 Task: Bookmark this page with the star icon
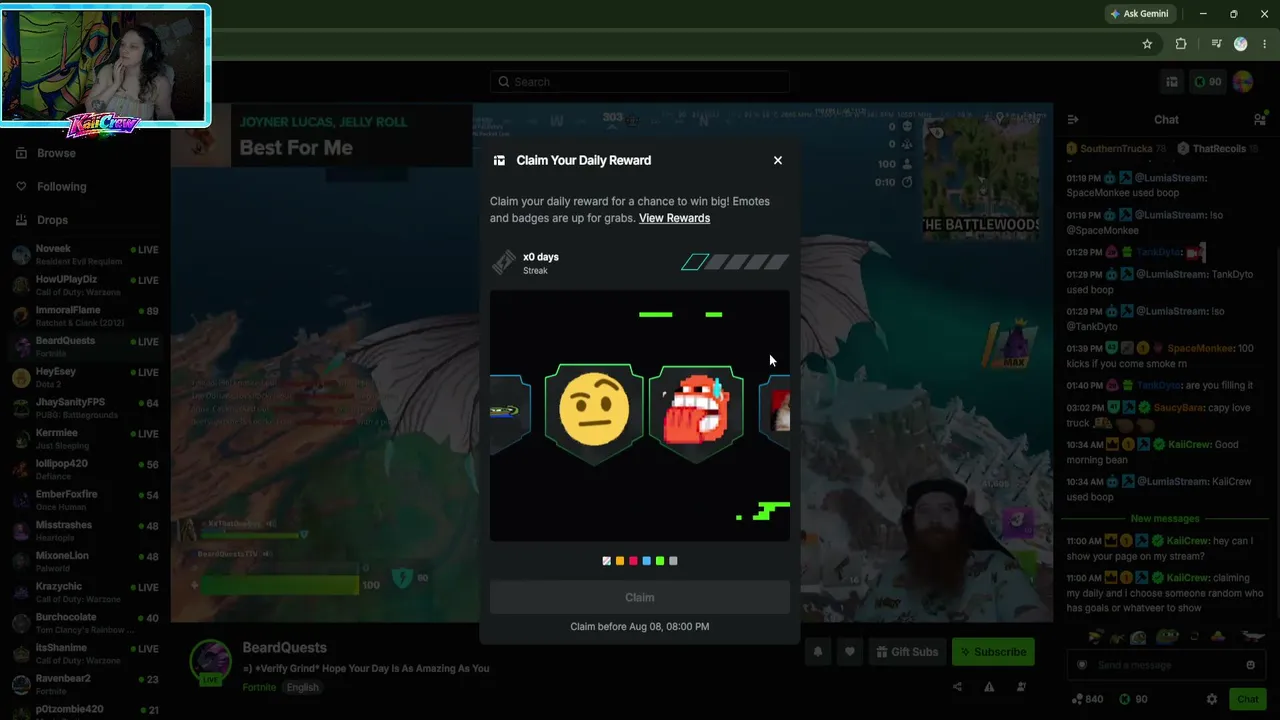coord(1147,44)
